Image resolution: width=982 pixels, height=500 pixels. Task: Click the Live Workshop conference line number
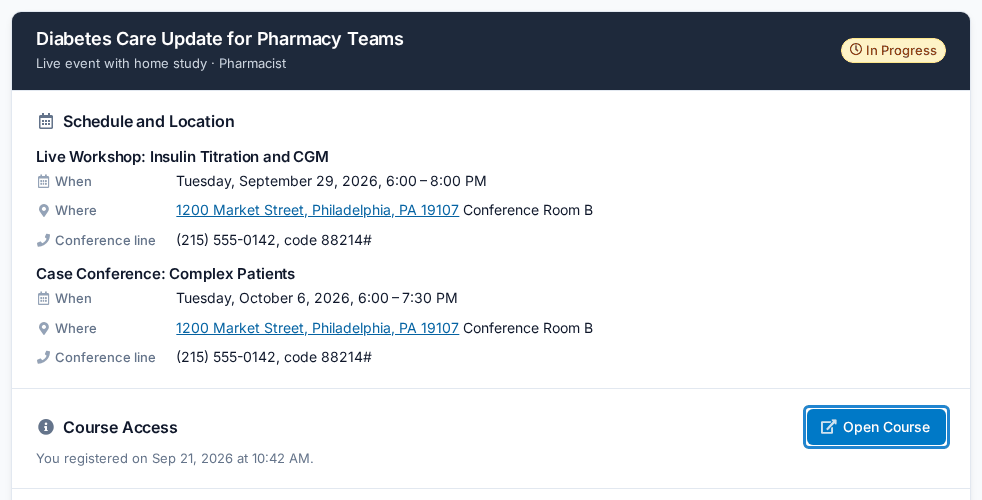tap(274, 241)
